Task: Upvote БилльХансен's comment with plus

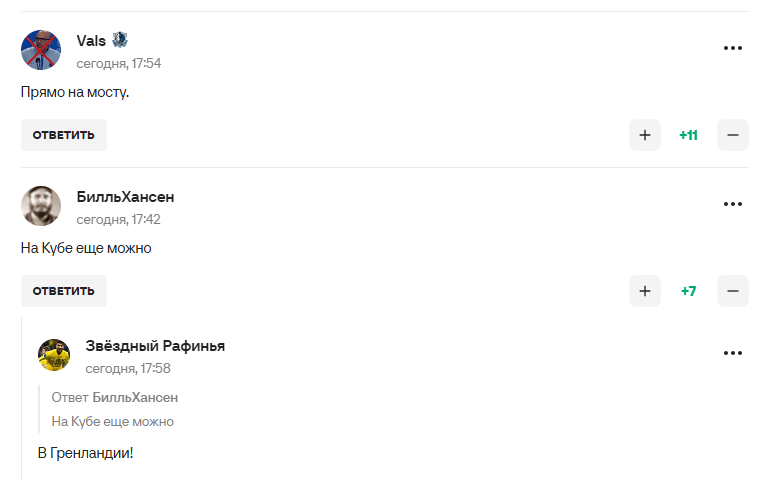Action: (x=645, y=291)
